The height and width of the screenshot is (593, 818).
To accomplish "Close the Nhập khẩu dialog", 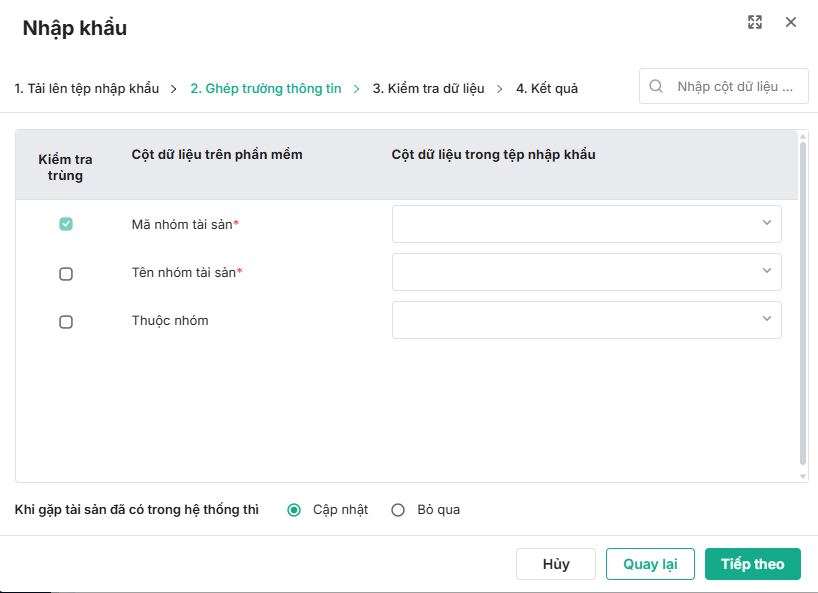I will (791, 22).
